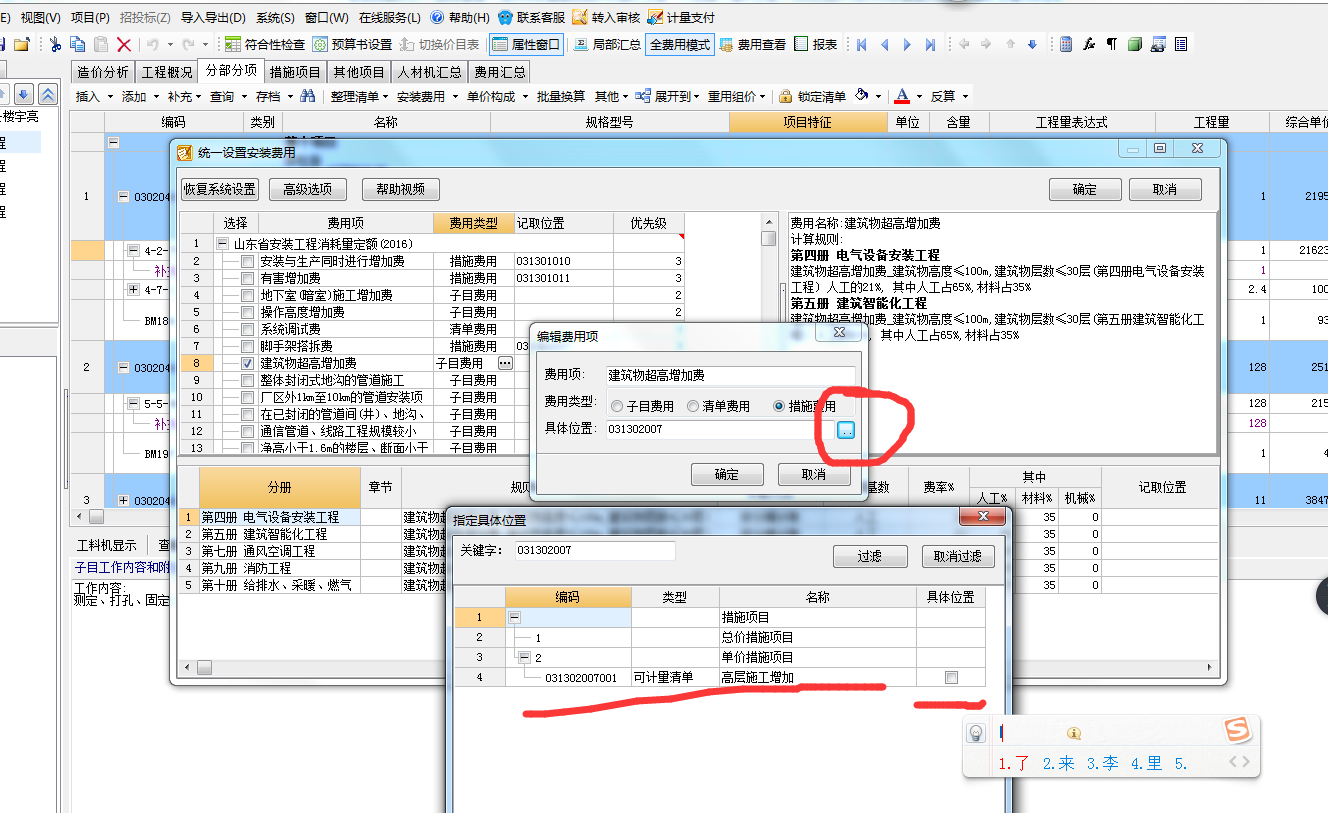Click the Sogou input method logo
The height and width of the screenshot is (813, 1328).
pyautogui.click(x=1238, y=732)
